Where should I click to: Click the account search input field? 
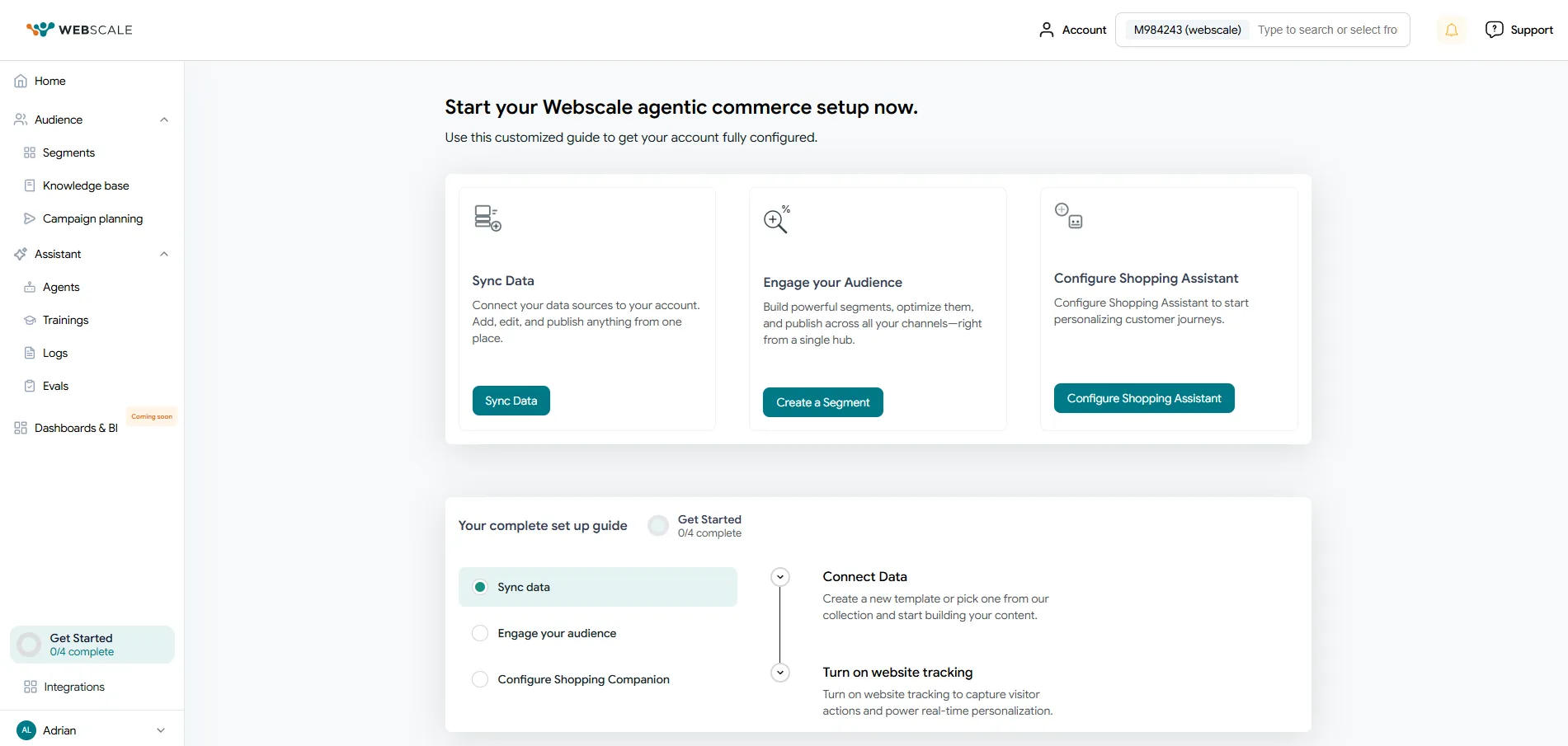pyautogui.click(x=1328, y=30)
